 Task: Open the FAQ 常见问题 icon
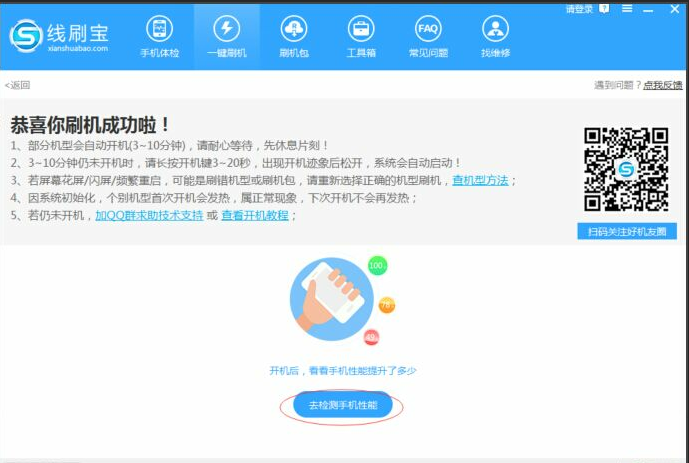click(428, 36)
